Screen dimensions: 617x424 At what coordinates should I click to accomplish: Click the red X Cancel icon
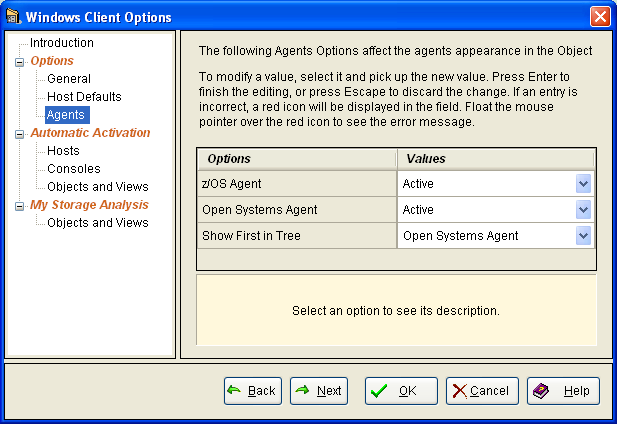pos(459,391)
